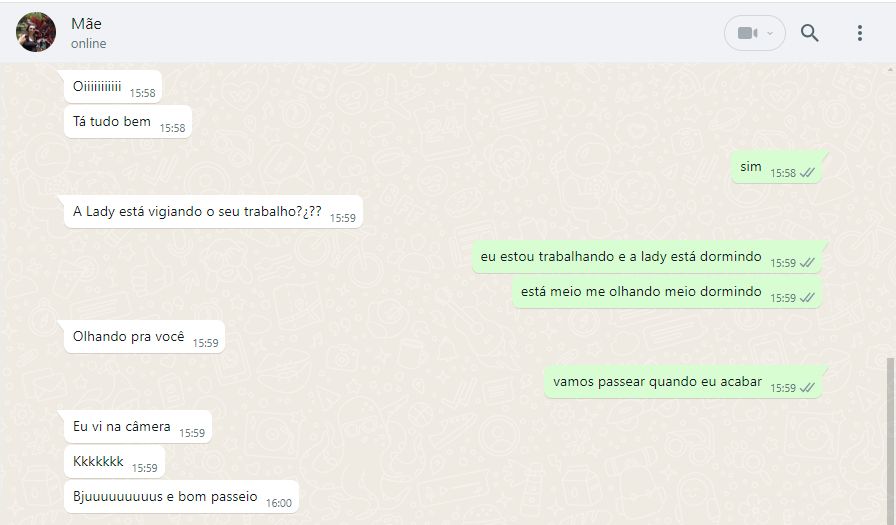Viewport: 896px width, 525px height.
Task: Click the "Olhando pra você" message
Action: point(145,337)
